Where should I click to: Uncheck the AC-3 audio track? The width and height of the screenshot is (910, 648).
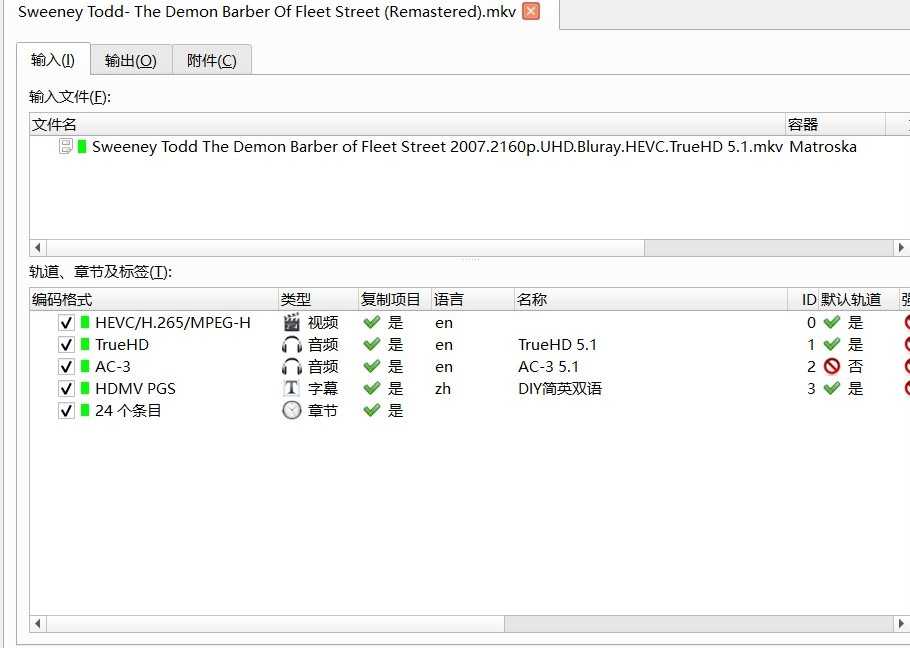coord(66,367)
